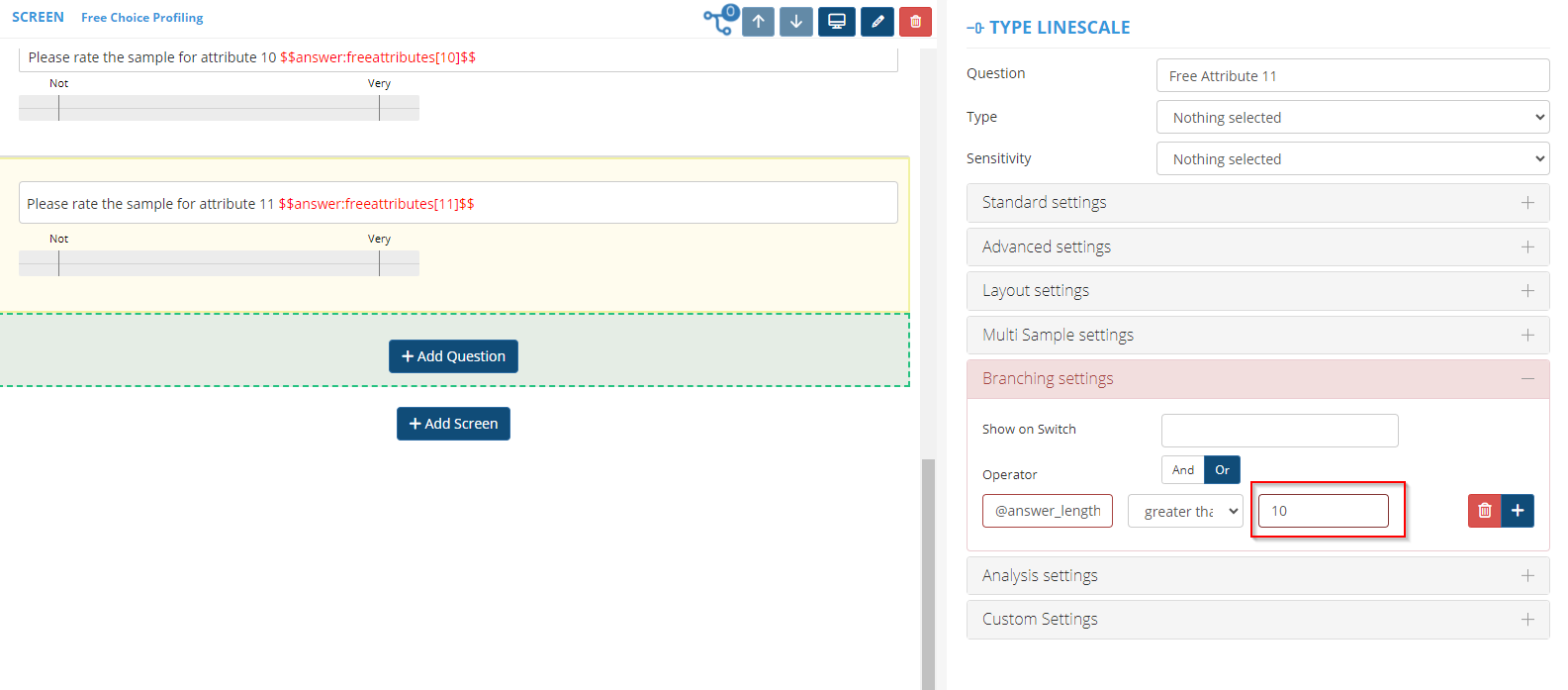Click the branching flow icon in screen toolbar
Screen dimensions: 1568x690
click(x=719, y=21)
